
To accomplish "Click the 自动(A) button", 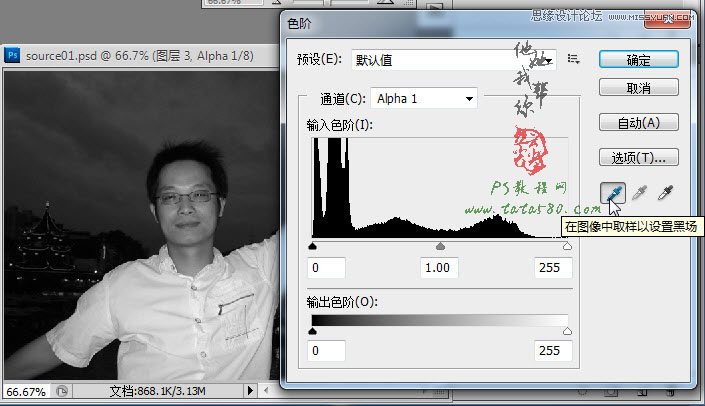I will [x=638, y=122].
